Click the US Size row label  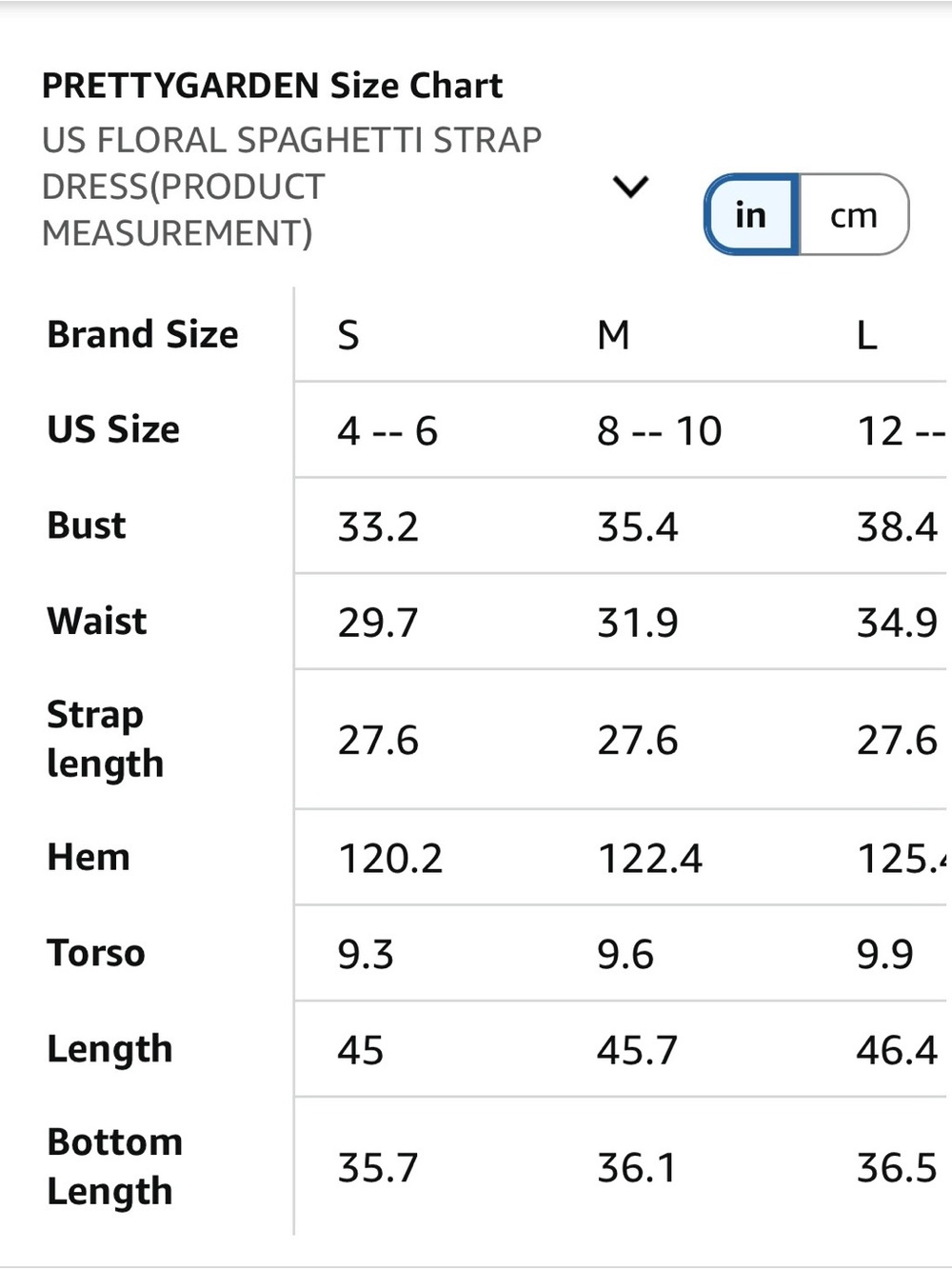pyautogui.click(x=113, y=430)
